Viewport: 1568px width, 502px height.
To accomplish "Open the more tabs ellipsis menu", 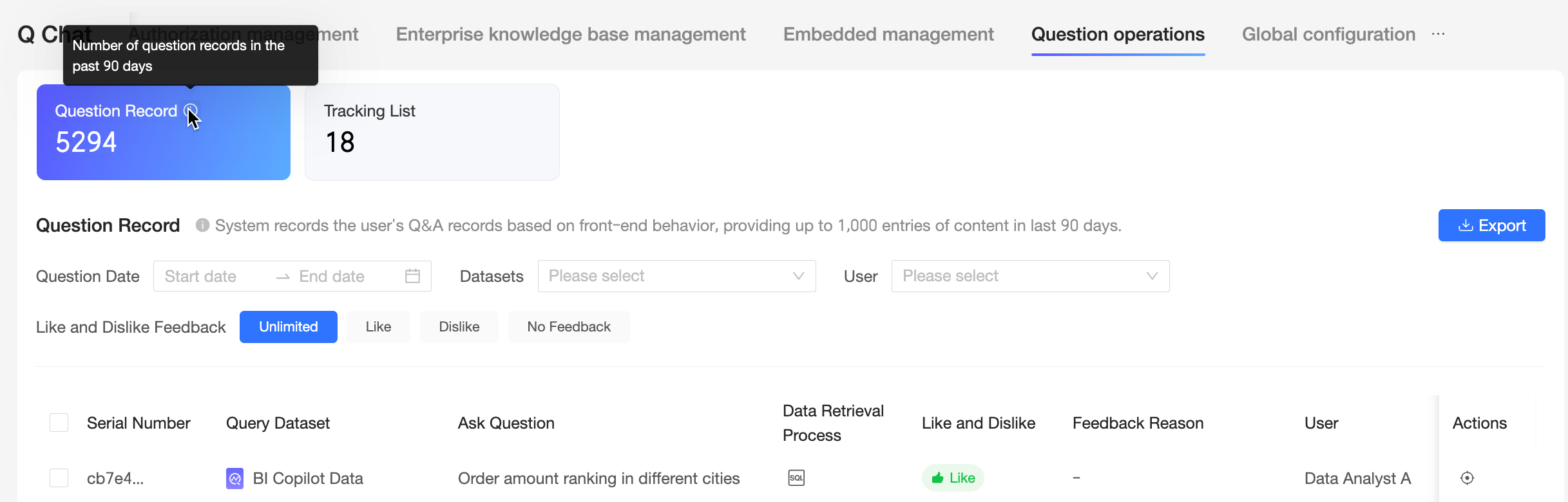I will tap(1438, 34).
